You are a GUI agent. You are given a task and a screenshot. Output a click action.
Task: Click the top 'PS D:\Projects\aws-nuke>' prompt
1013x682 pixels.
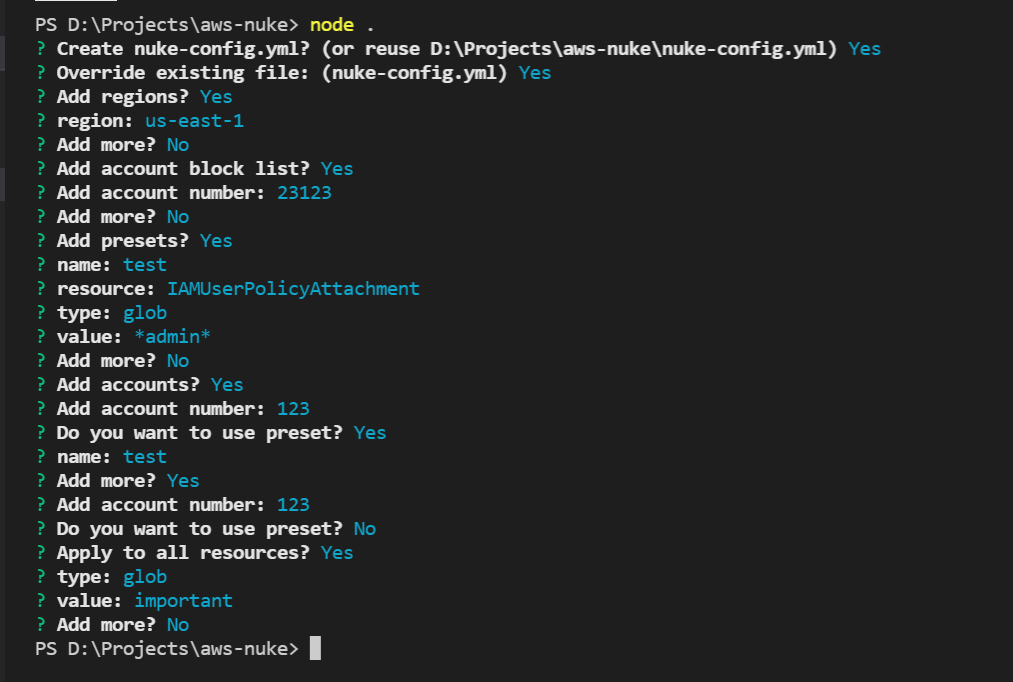click(166, 24)
